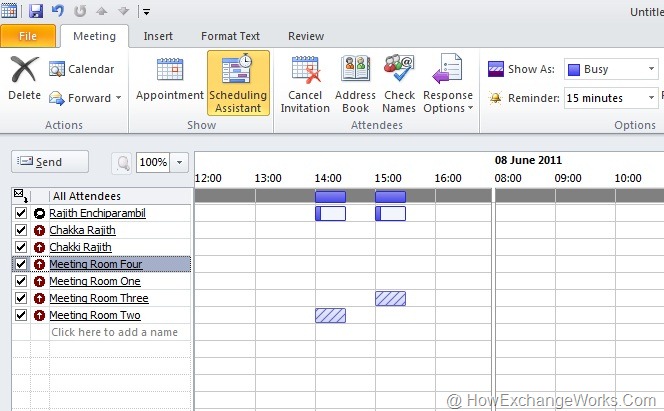Switch to the Insert tab
The width and height of the screenshot is (664, 411).
(x=158, y=36)
